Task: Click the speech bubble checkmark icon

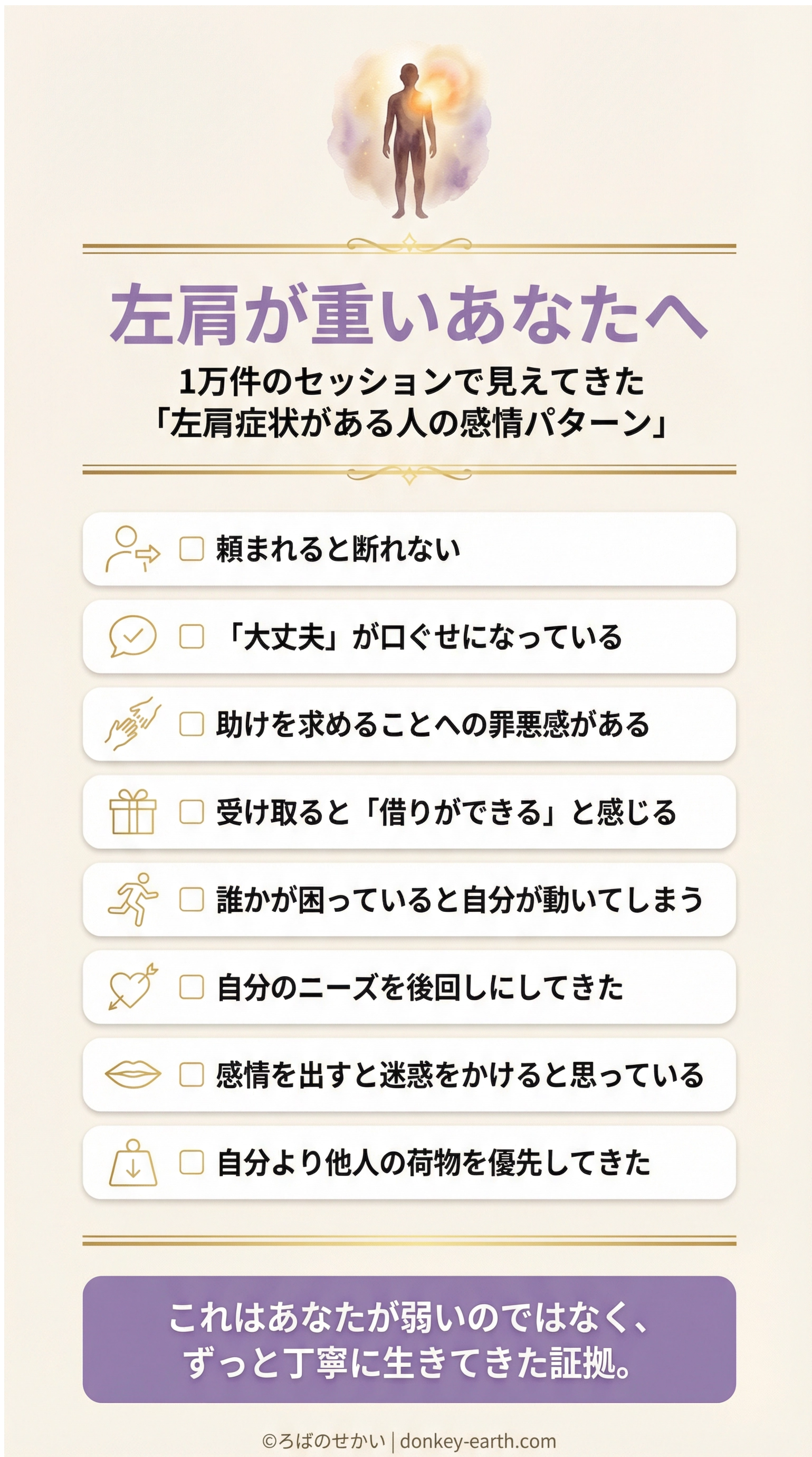Action: [133, 636]
